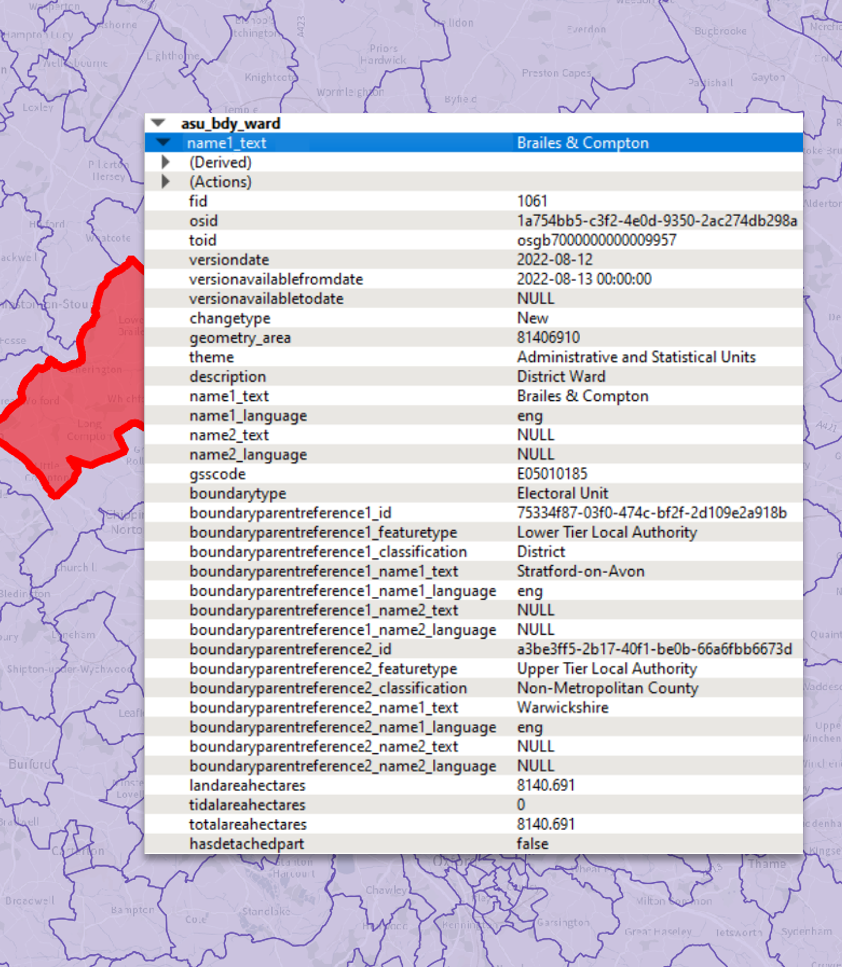Click the hasdetachedpart false value
This screenshot has height=967, width=842.
pyautogui.click(x=532, y=843)
